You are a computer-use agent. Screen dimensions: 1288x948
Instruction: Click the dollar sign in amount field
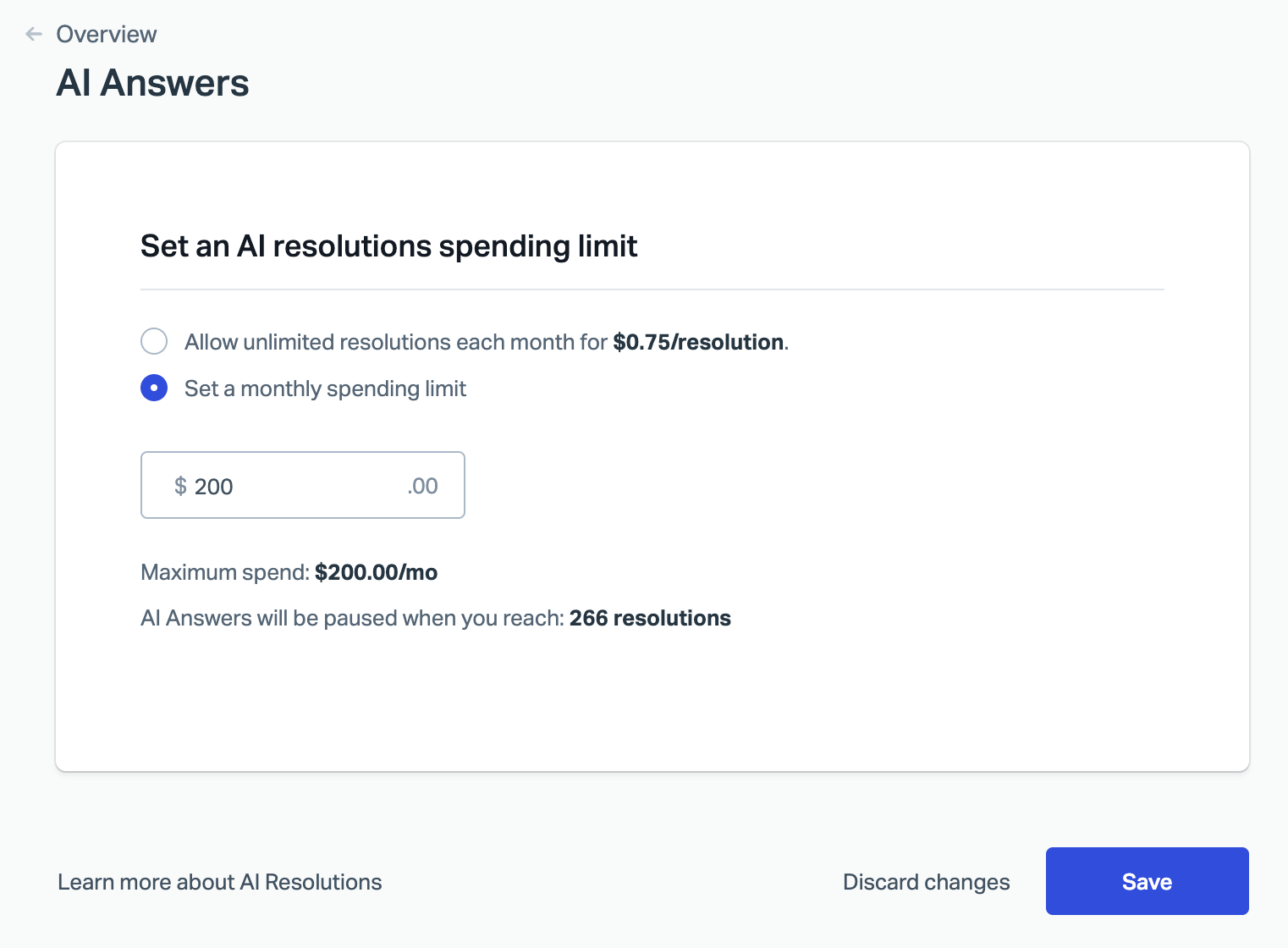point(180,486)
